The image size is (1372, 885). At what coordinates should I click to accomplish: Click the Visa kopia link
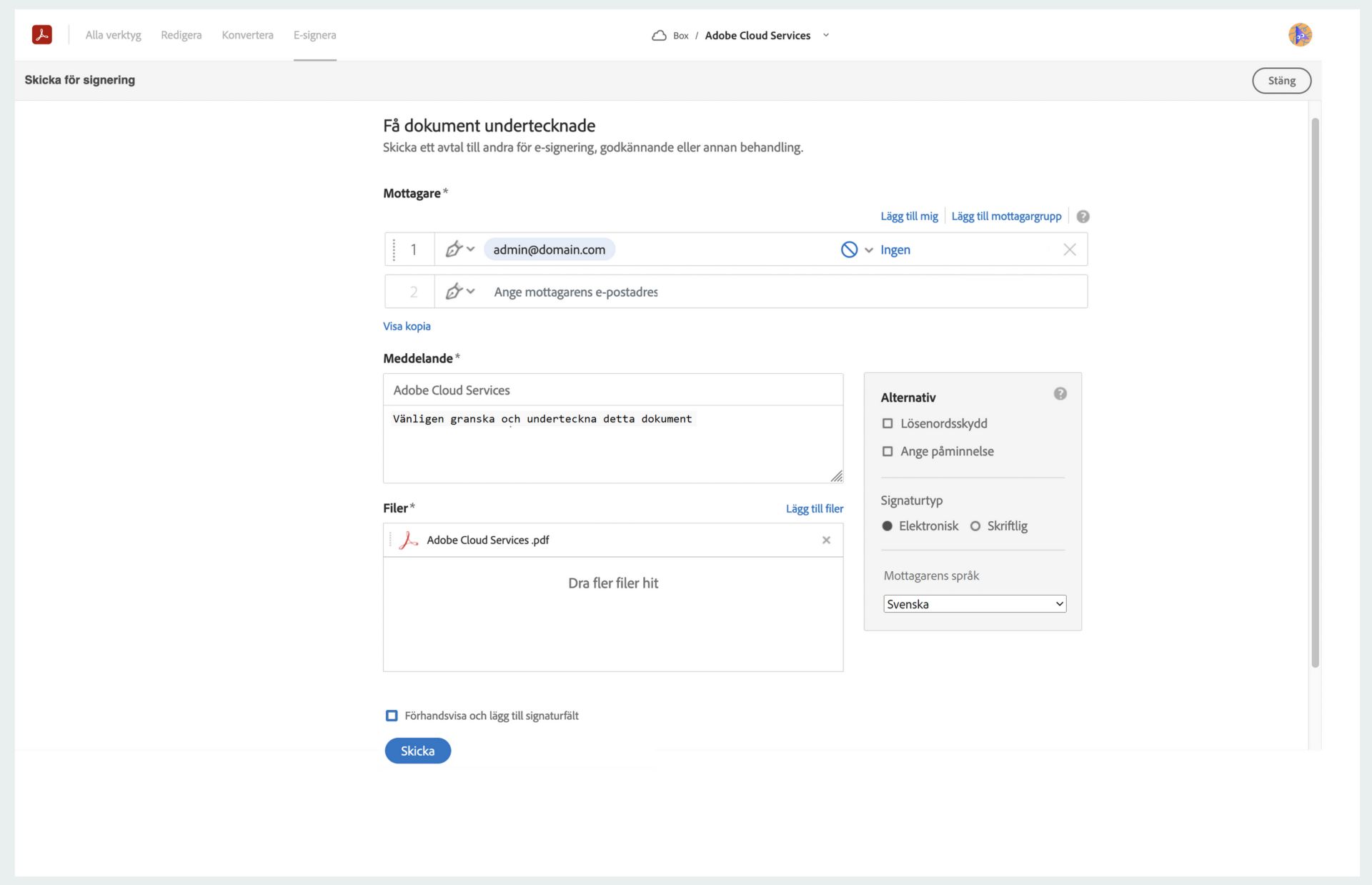pyautogui.click(x=407, y=326)
